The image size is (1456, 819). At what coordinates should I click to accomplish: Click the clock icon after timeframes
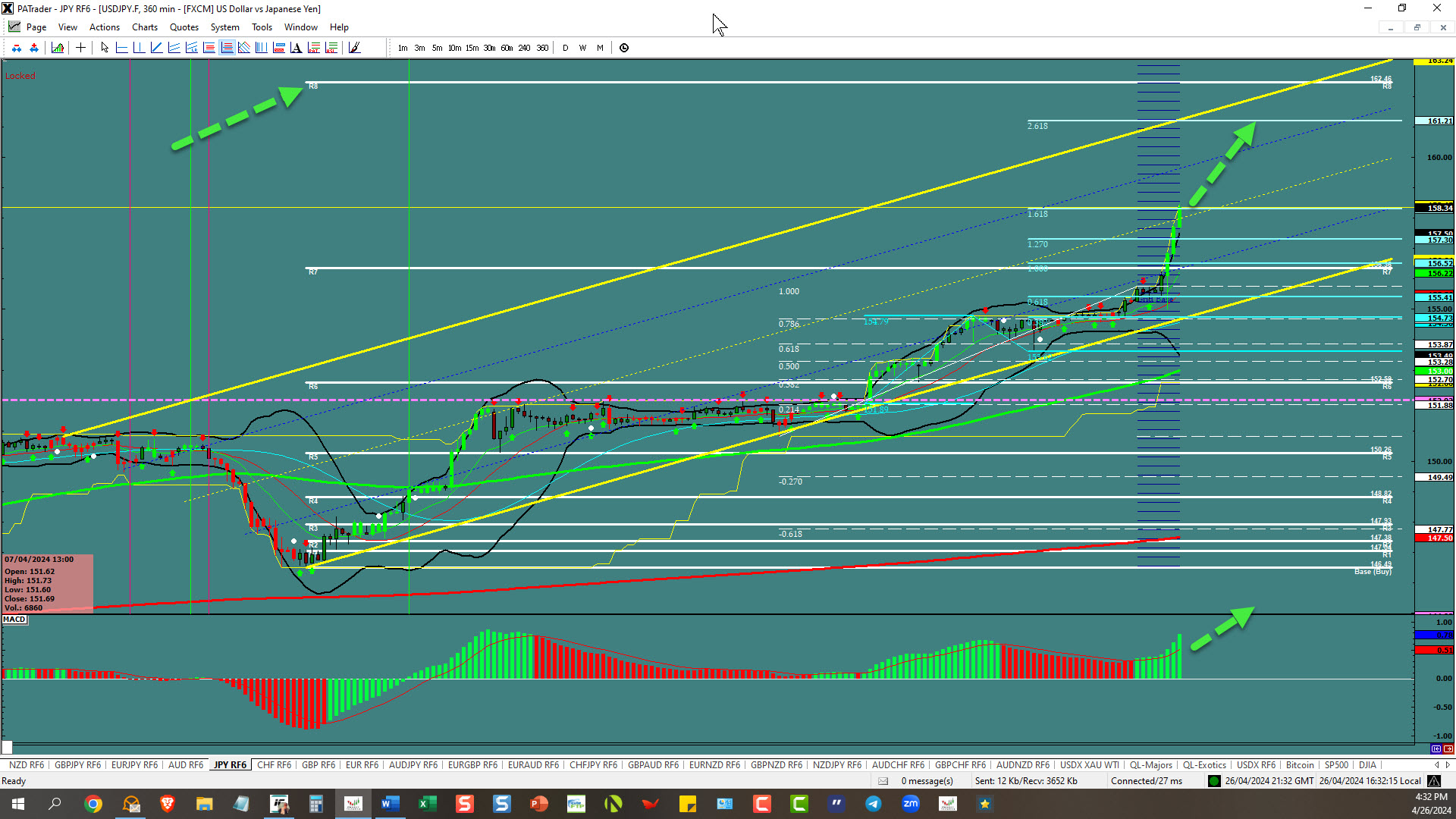pos(624,48)
